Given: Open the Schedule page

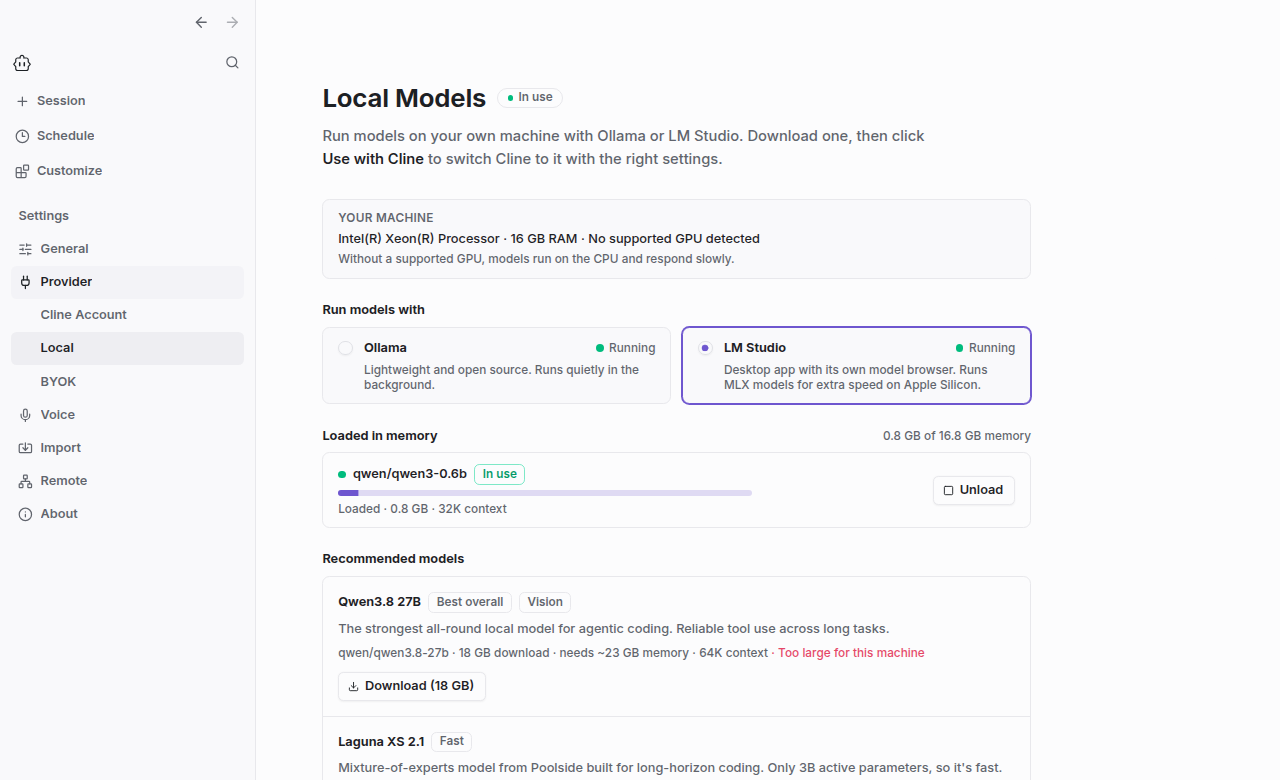Looking at the screenshot, I should pos(127,136).
